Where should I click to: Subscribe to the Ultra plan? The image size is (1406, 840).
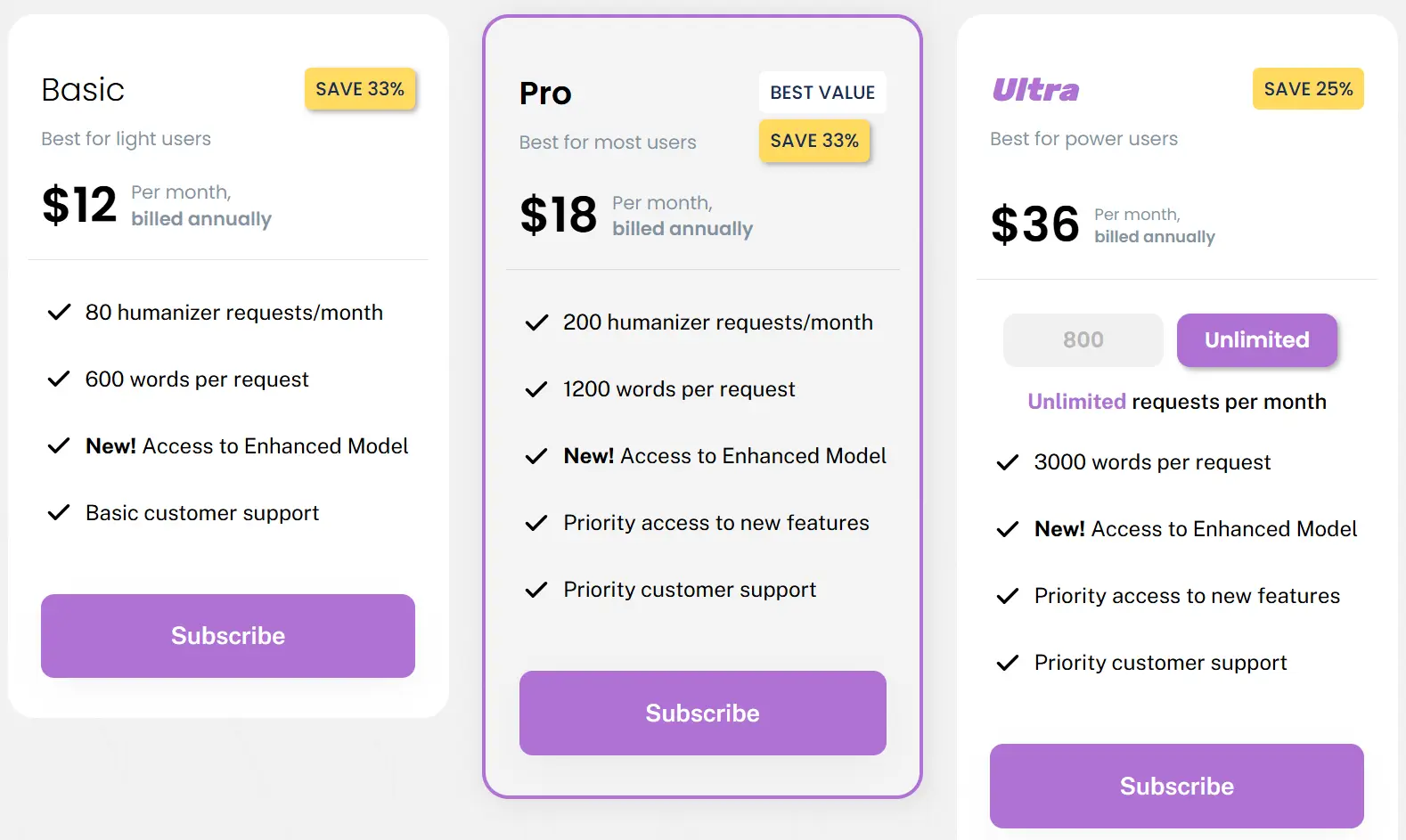[x=1176, y=786]
